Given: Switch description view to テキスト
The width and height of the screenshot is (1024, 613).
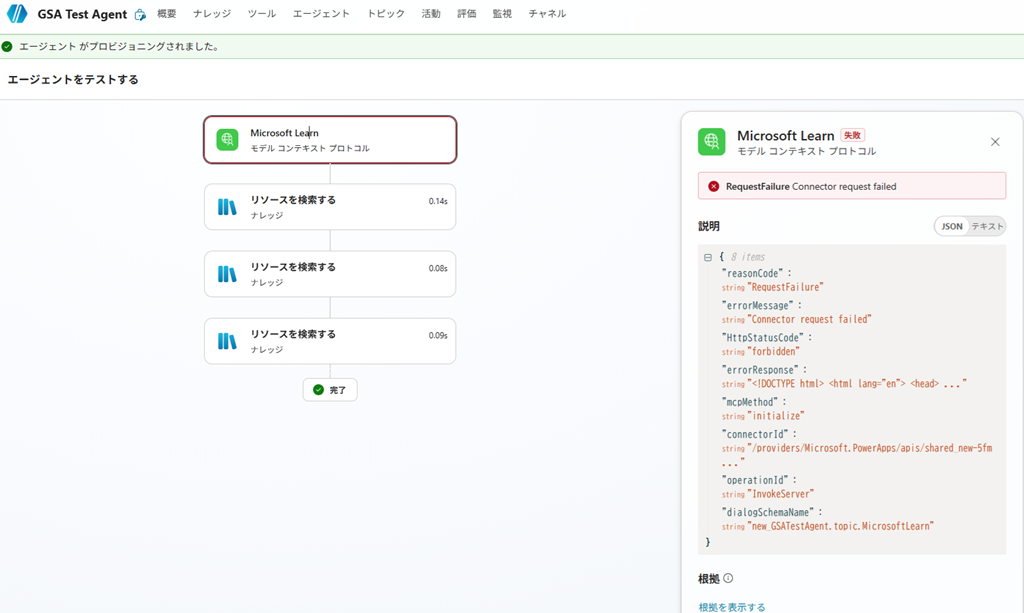Looking at the screenshot, I should [x=987, y=226].
